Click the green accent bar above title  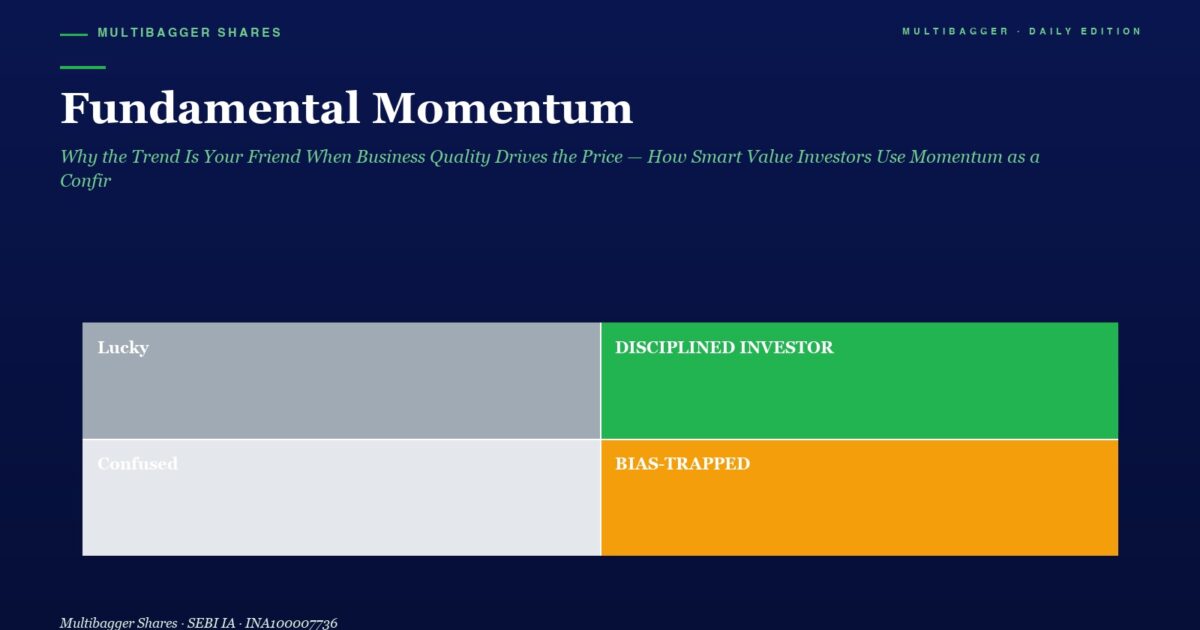point(83,67)
